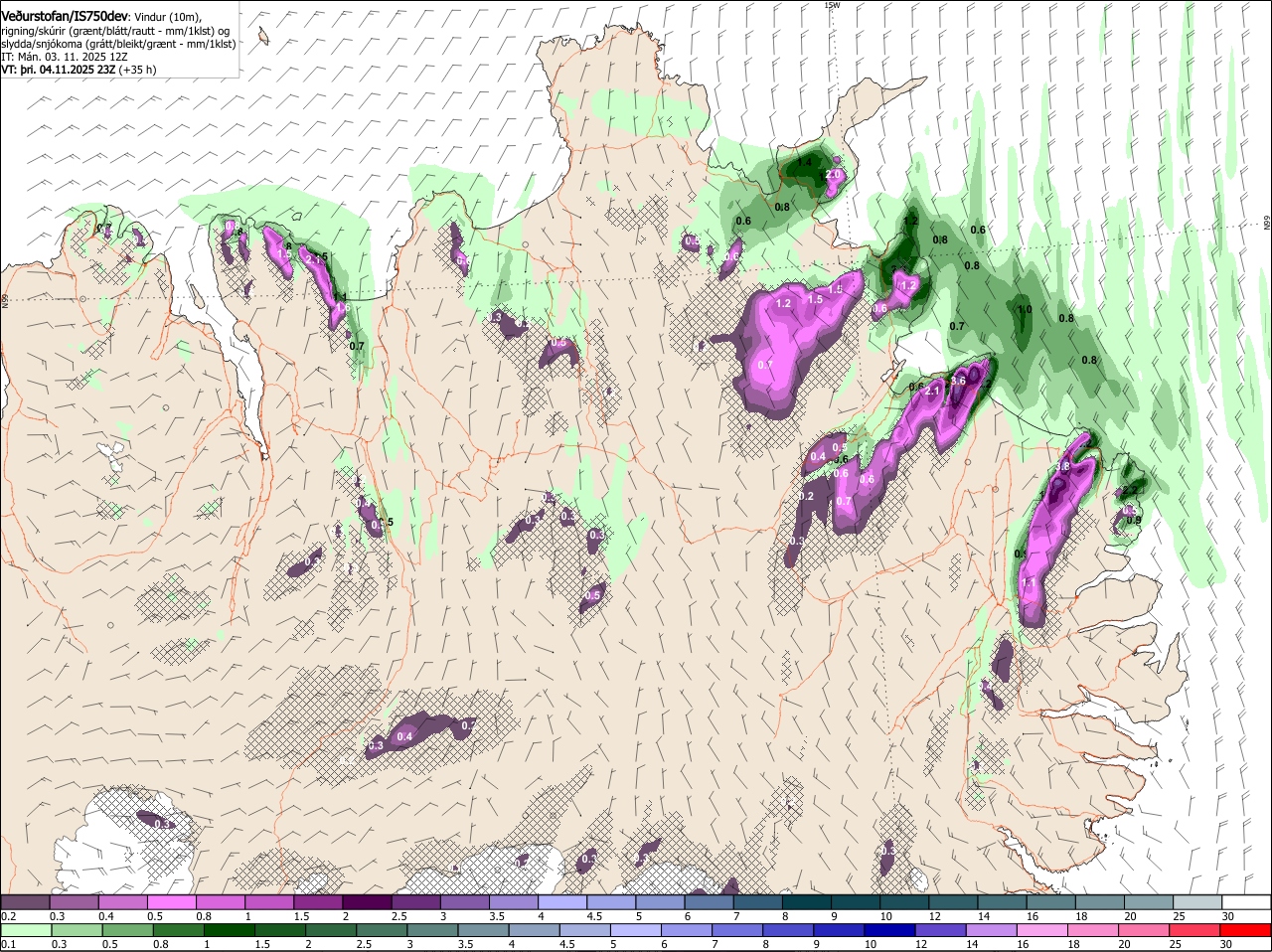This screenshot has height=952, width=1272.
Task: Select the light periwinkle 5 swatch on the rain scale
Action: coord(637,930)
